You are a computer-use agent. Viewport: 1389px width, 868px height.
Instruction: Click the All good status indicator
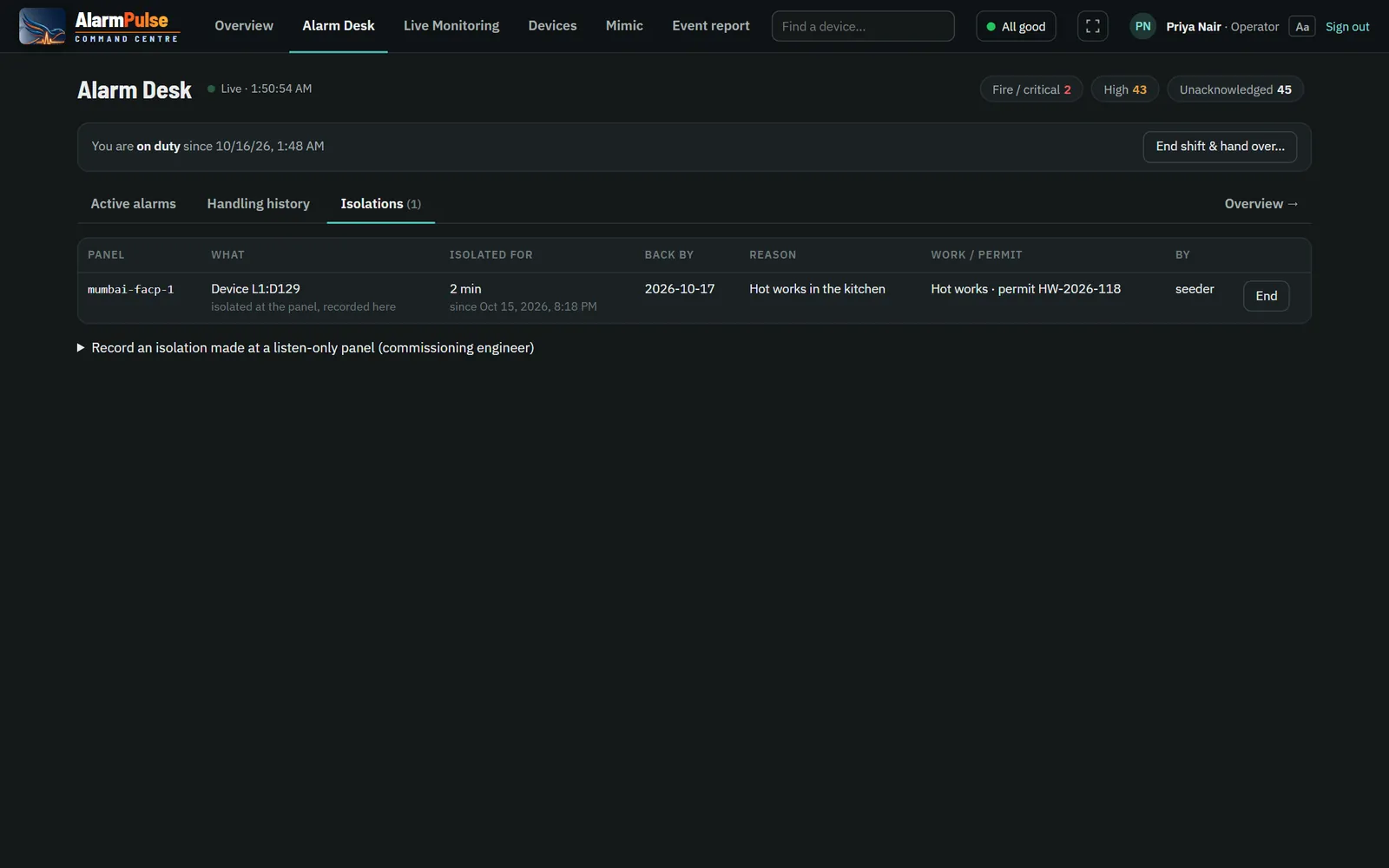click(x=1016, y=26)
